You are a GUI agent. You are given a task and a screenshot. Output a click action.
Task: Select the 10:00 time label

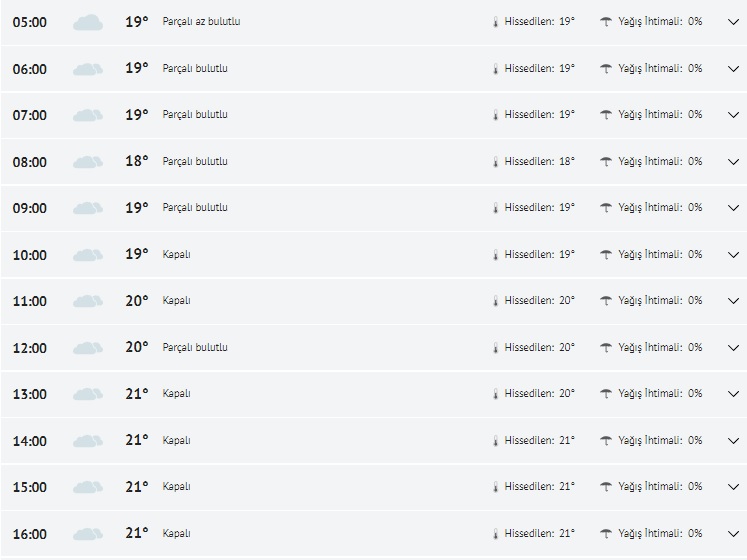[30, 255]
